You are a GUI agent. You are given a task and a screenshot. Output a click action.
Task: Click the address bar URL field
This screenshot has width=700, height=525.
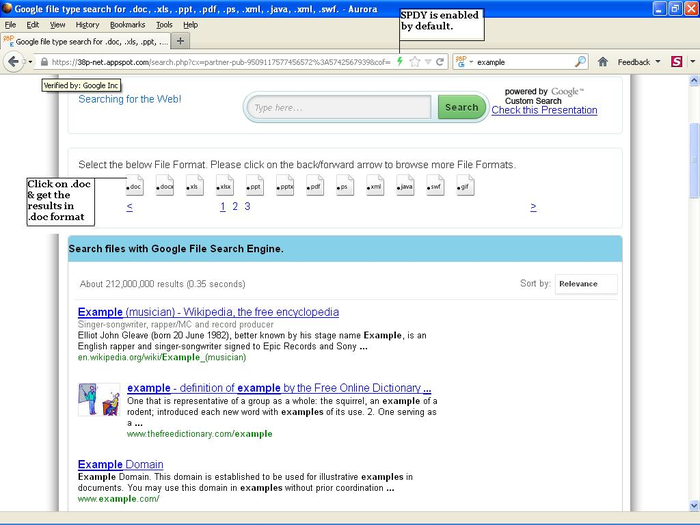[x=221, y=62]
